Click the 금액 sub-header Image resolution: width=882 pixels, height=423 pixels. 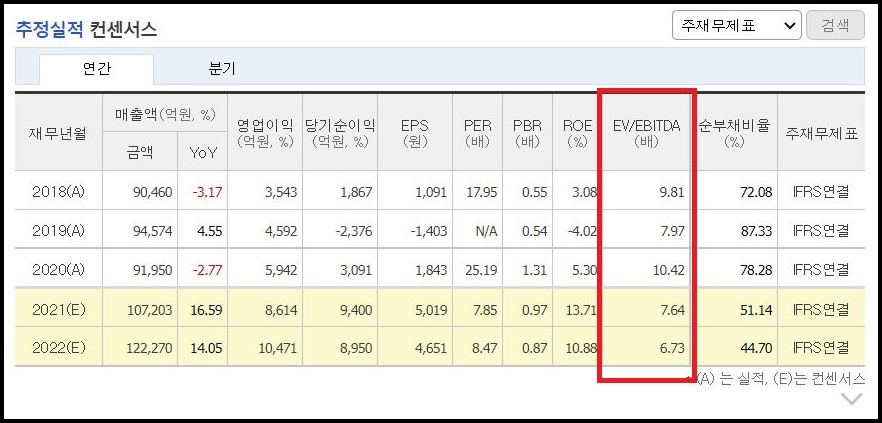click(140, 152)
